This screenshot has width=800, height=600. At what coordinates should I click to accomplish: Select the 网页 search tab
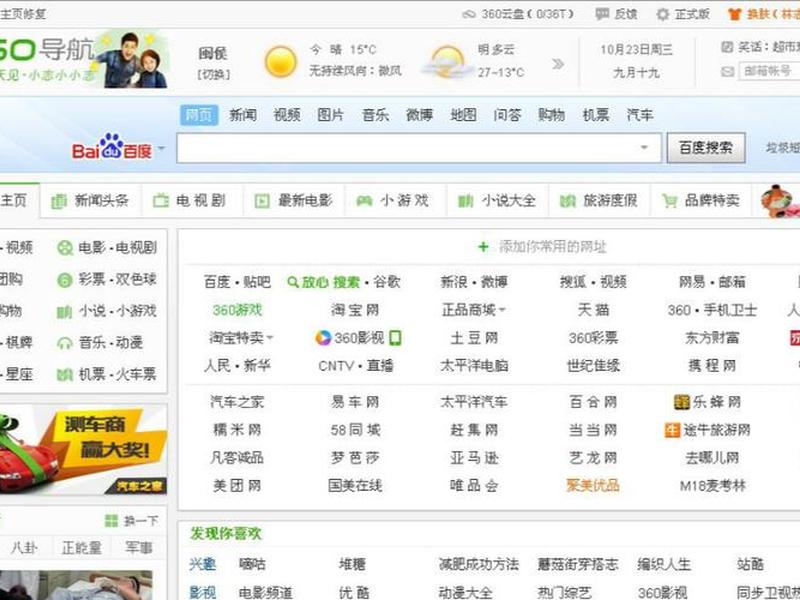(x=199, y=115)
